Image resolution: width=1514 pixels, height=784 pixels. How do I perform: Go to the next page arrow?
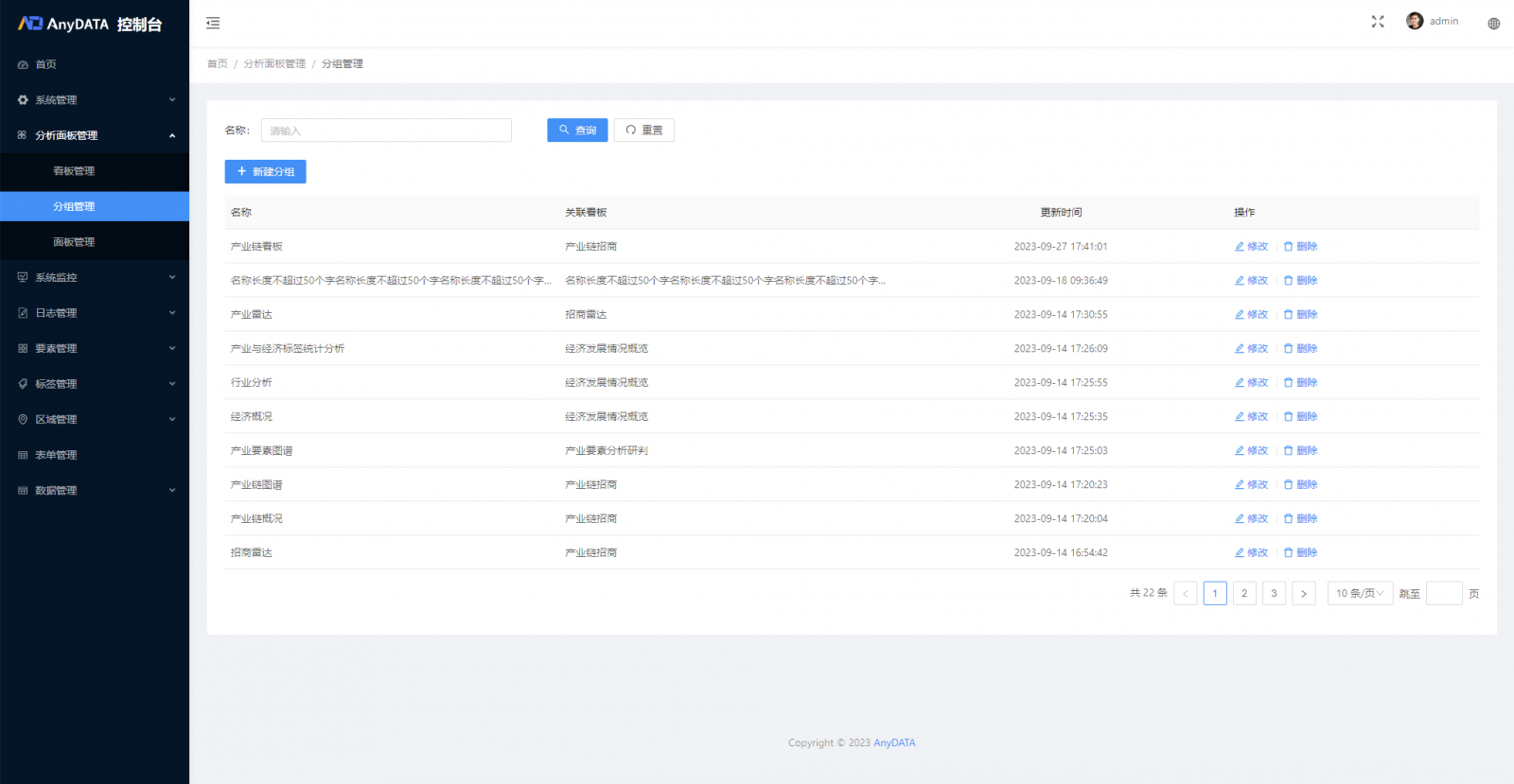1304,593
